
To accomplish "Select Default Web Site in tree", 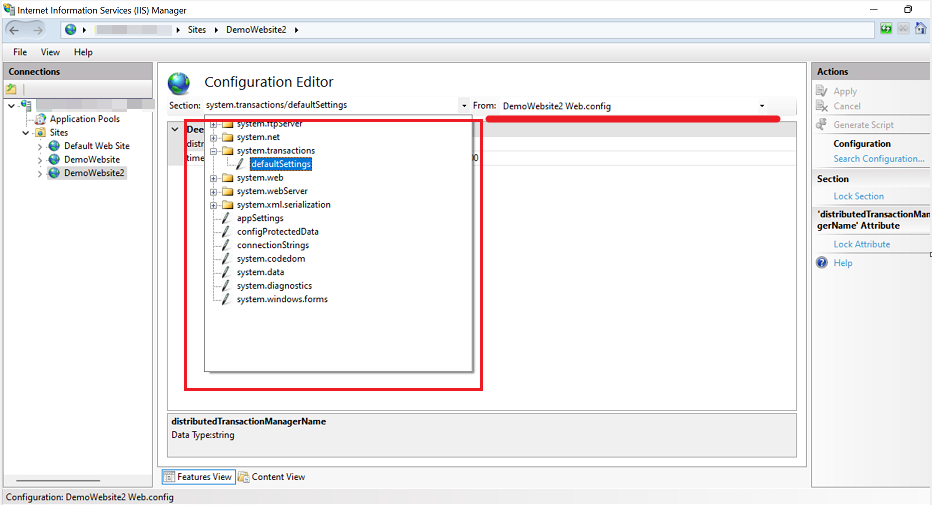I will [96, 146].
